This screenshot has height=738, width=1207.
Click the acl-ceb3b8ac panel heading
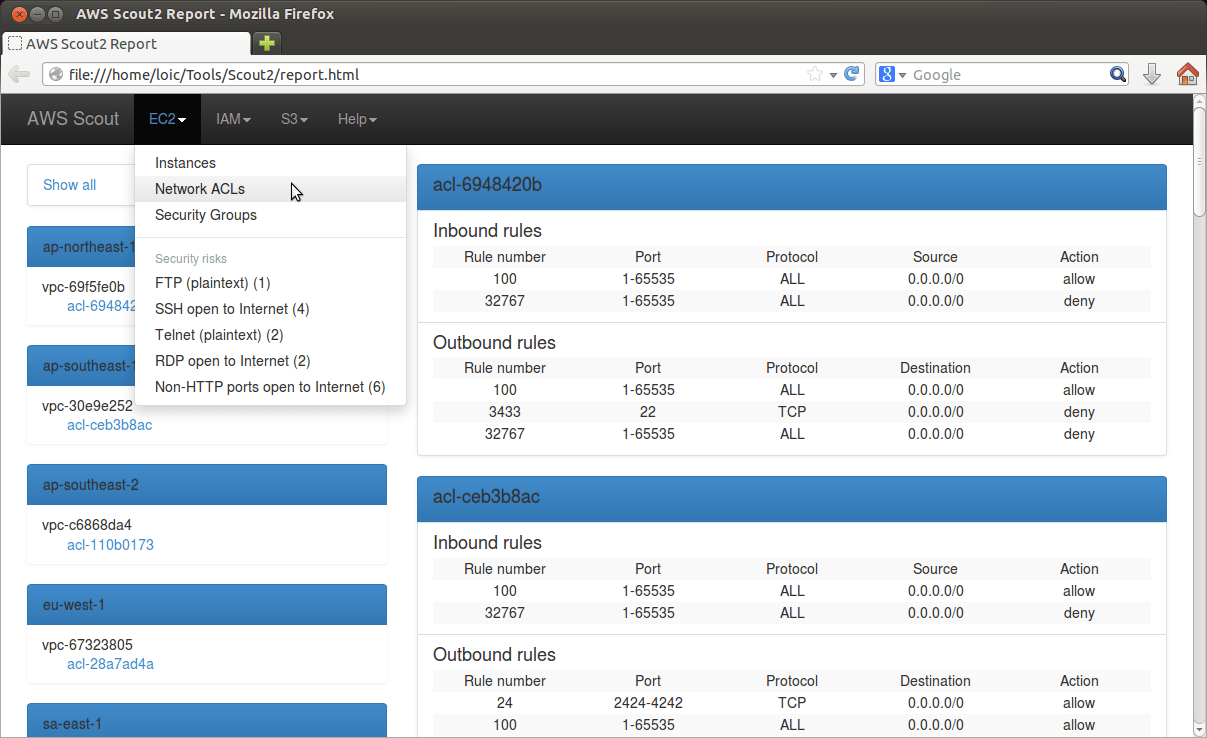click(x=792, y=497)
